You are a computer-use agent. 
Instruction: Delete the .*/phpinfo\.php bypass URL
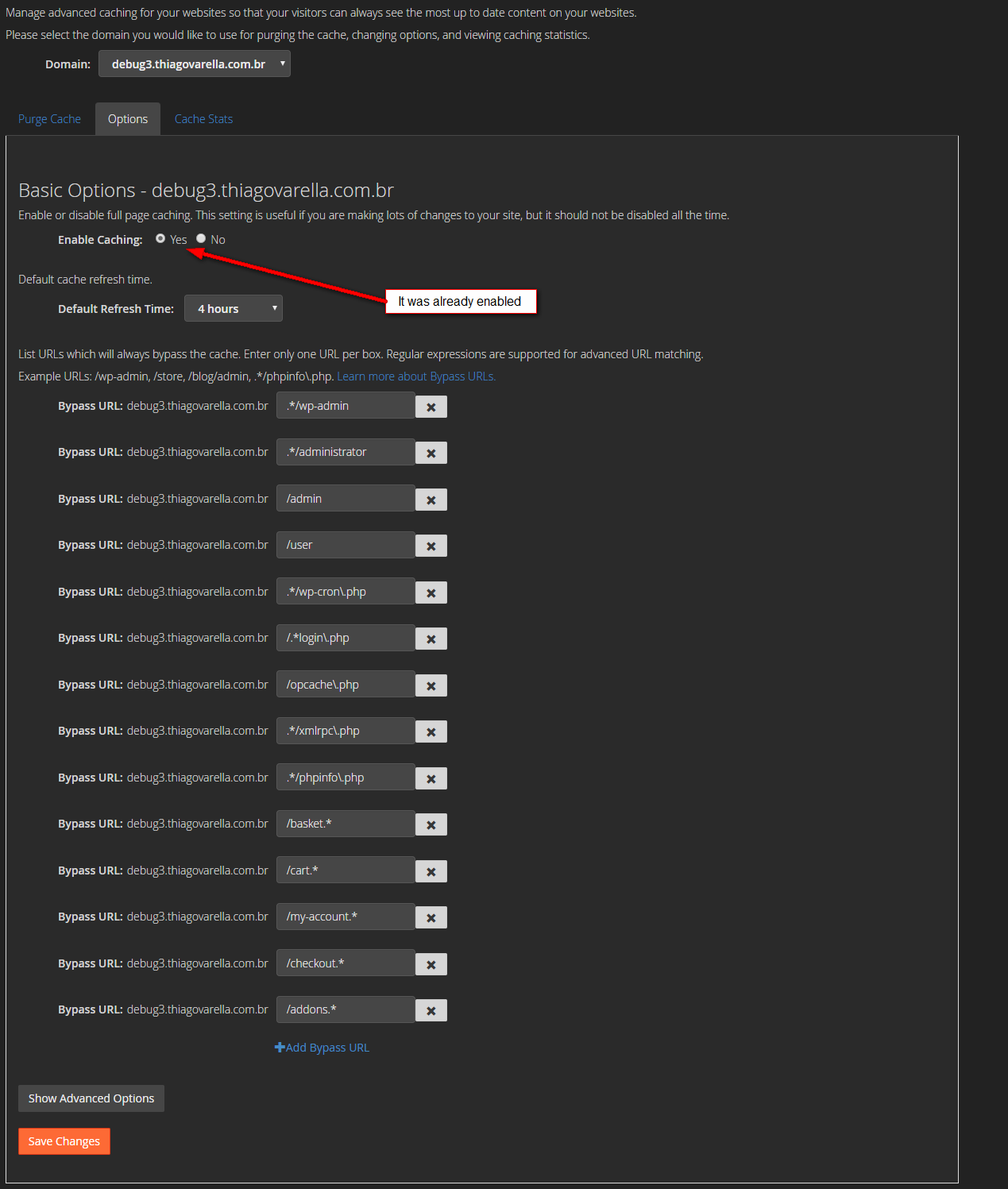pyautogui.click(x=431, y=778)
